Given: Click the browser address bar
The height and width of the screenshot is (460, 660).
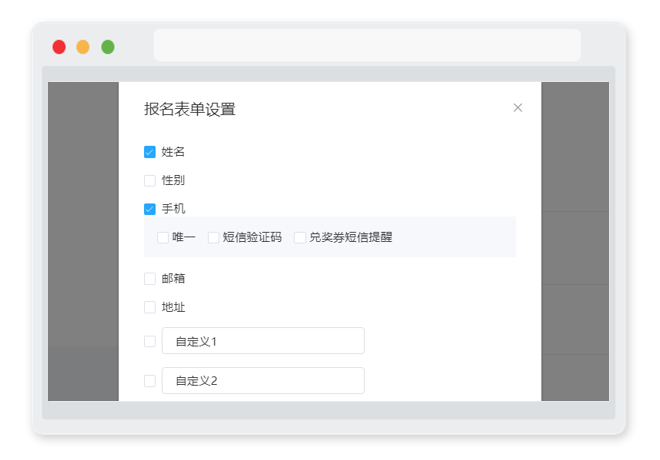Looking at the screenshot, I should (367, 45).
